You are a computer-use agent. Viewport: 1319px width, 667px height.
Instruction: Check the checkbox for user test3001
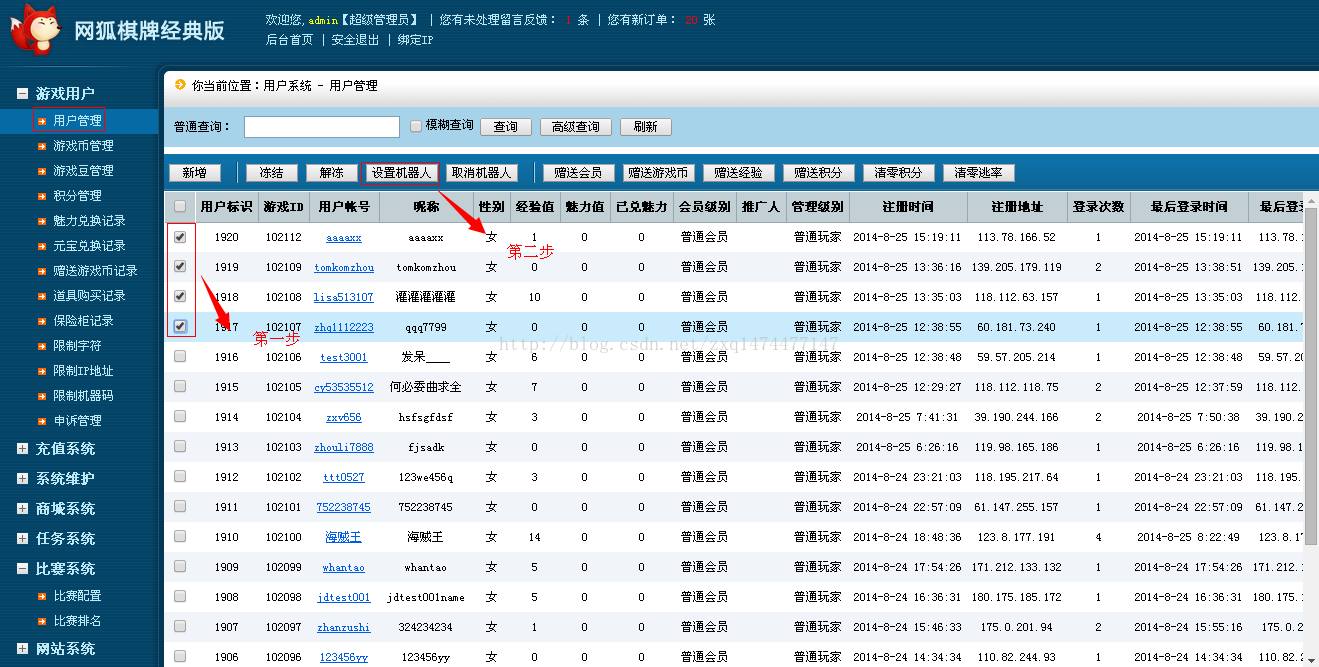pos(180,356)
